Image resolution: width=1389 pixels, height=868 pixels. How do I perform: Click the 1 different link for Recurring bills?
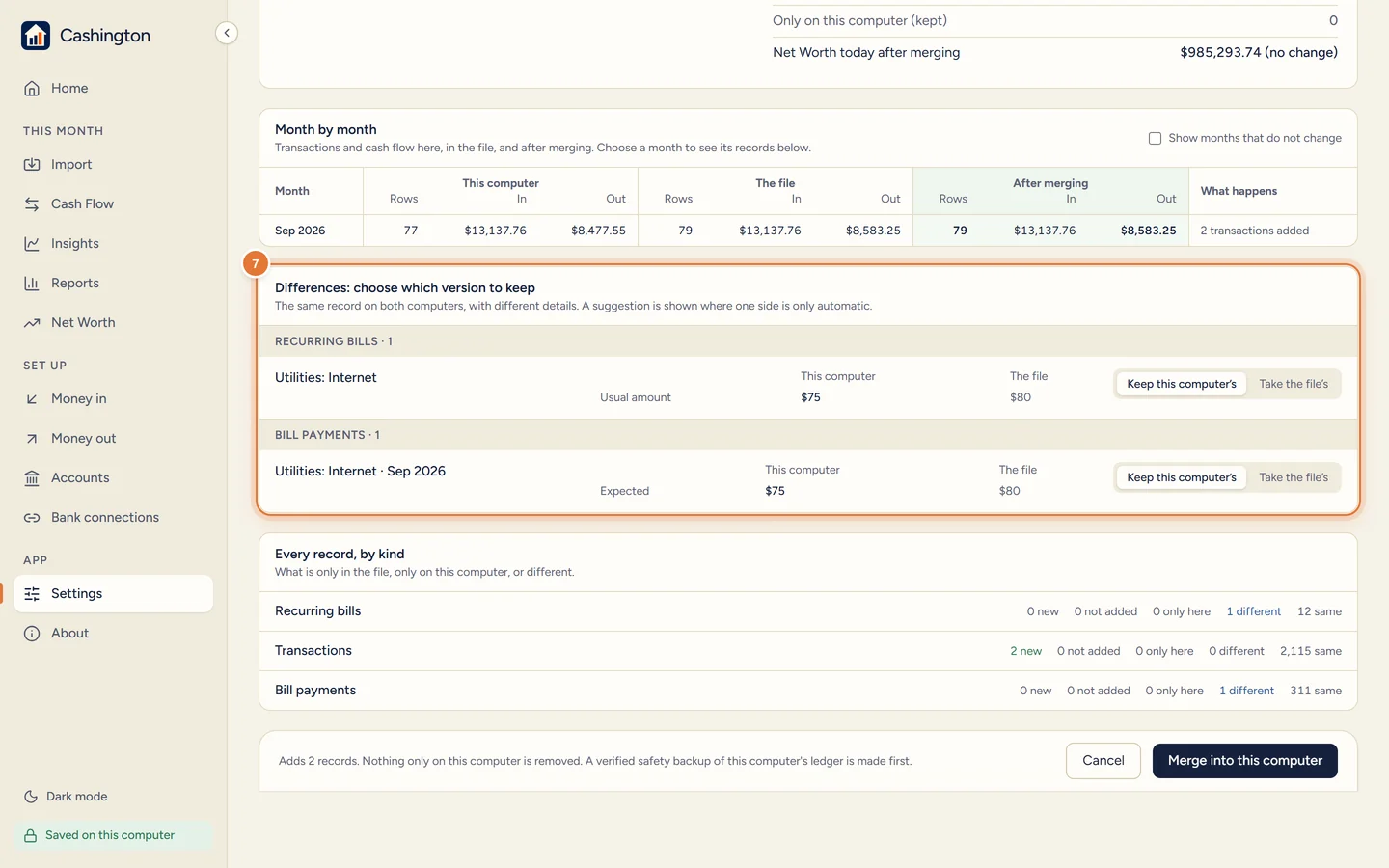point(1254,611)
